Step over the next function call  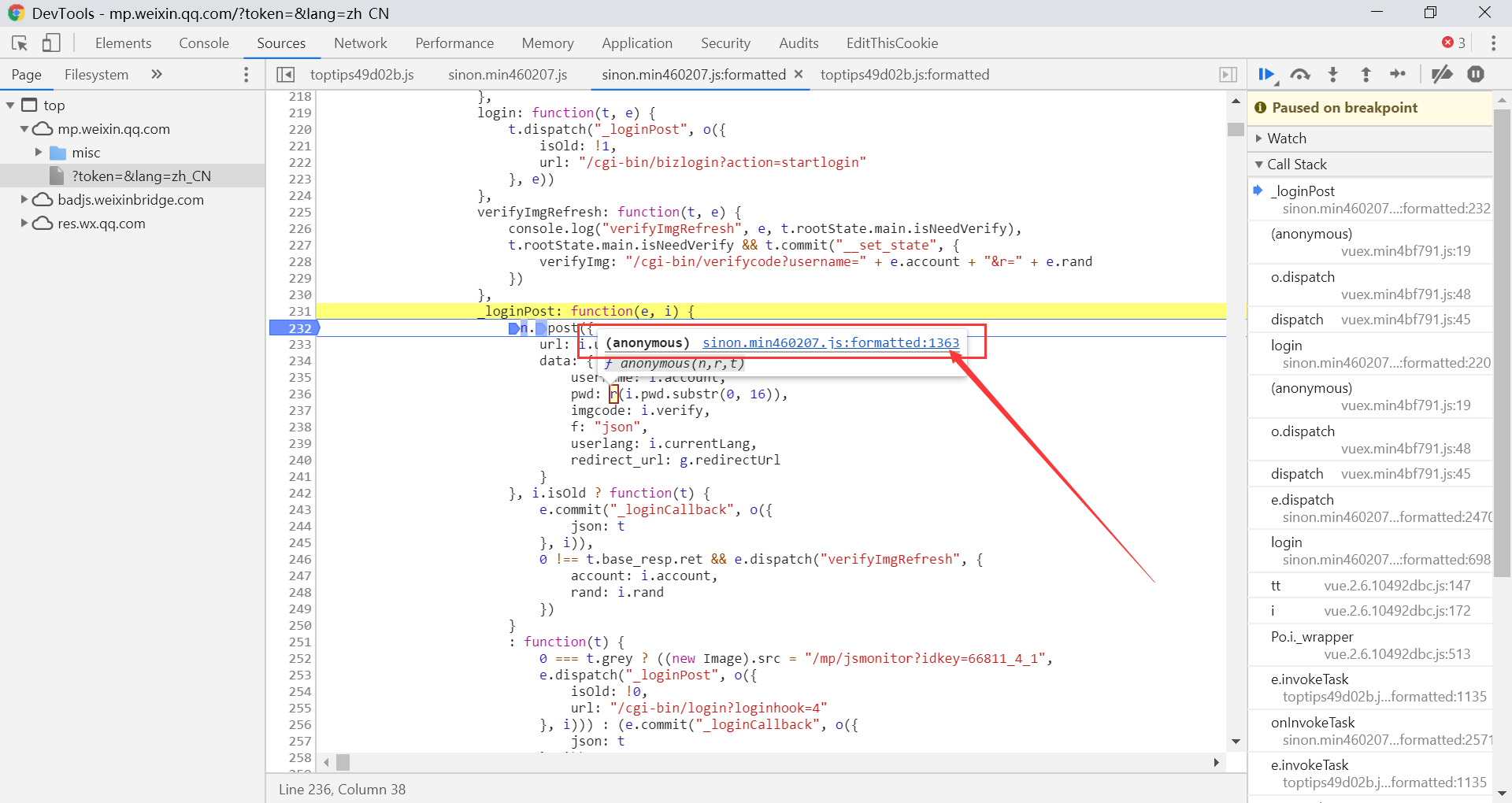1300,75
